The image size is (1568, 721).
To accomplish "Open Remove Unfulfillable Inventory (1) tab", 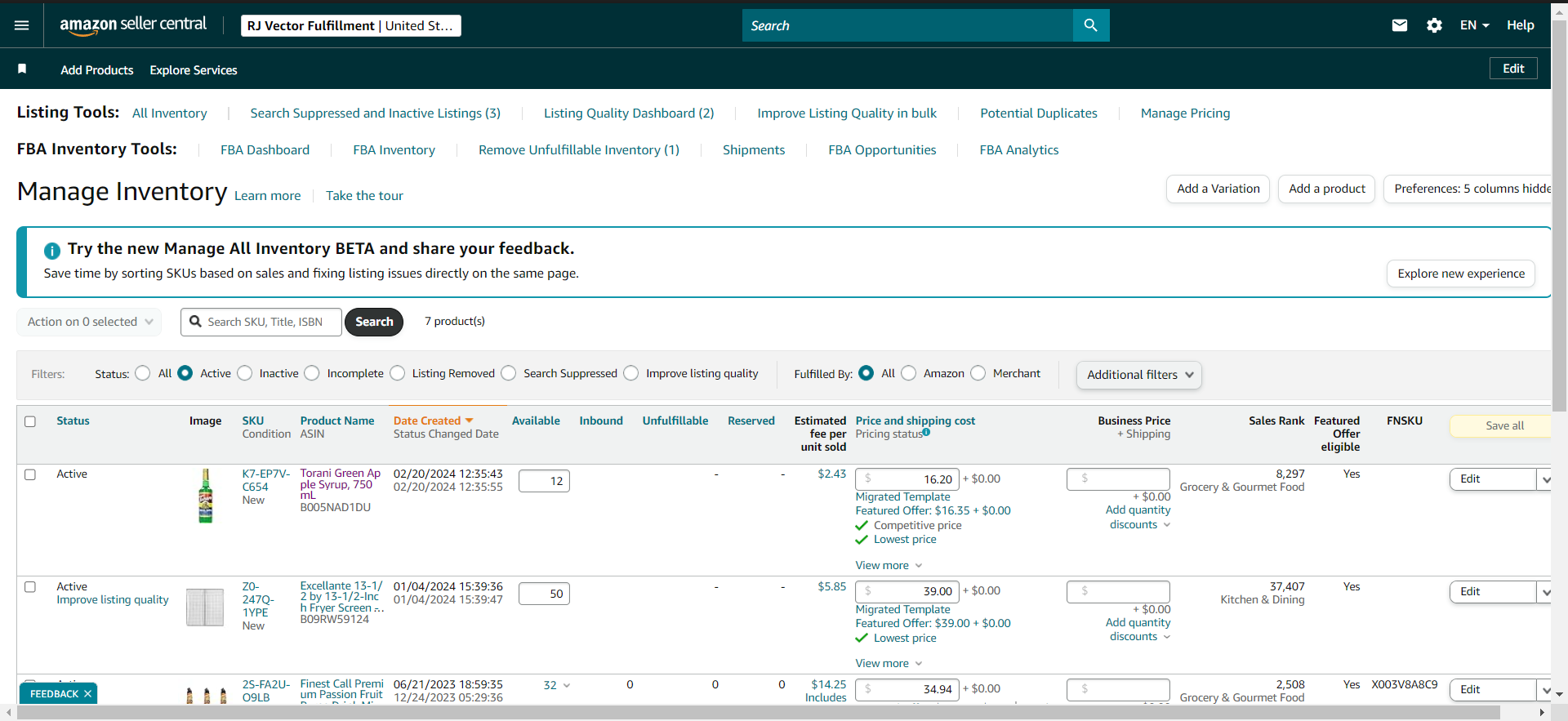I will pyautogui.click(x=579, y=150).
